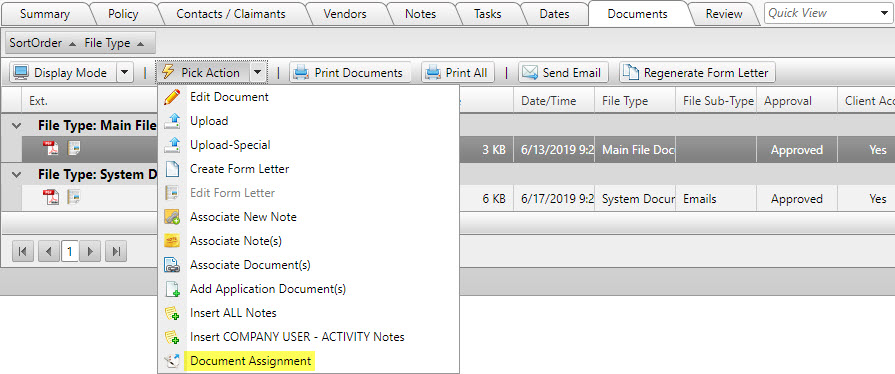Click the Print All button
Image resolution: width=895 pixels, height=374 pixels.
[x=458, y=73]
